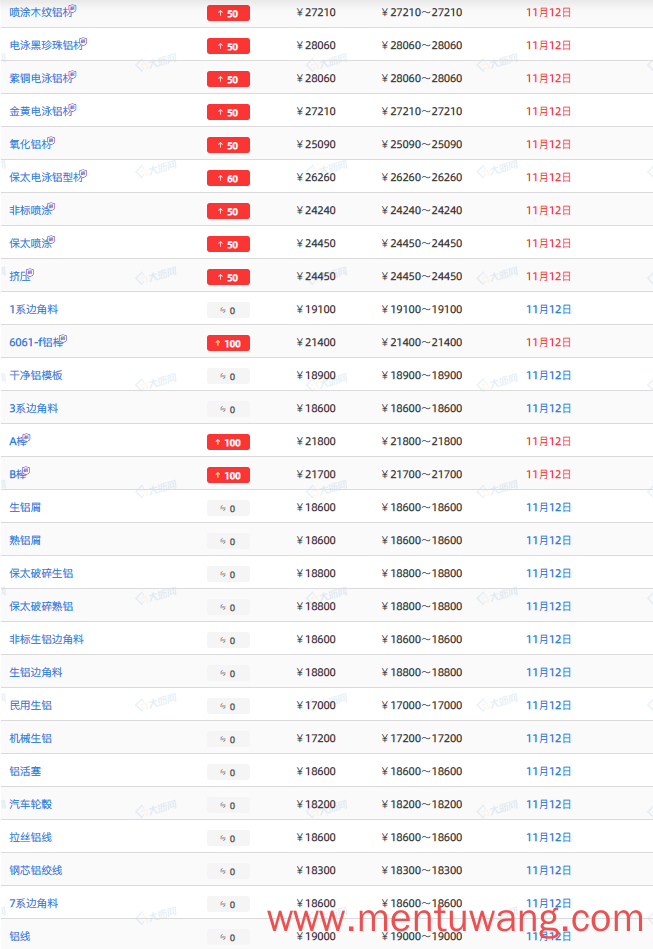
Task: Click the small icon beside 喷涂木纹铝材
Action: click(x=73, y=8)
